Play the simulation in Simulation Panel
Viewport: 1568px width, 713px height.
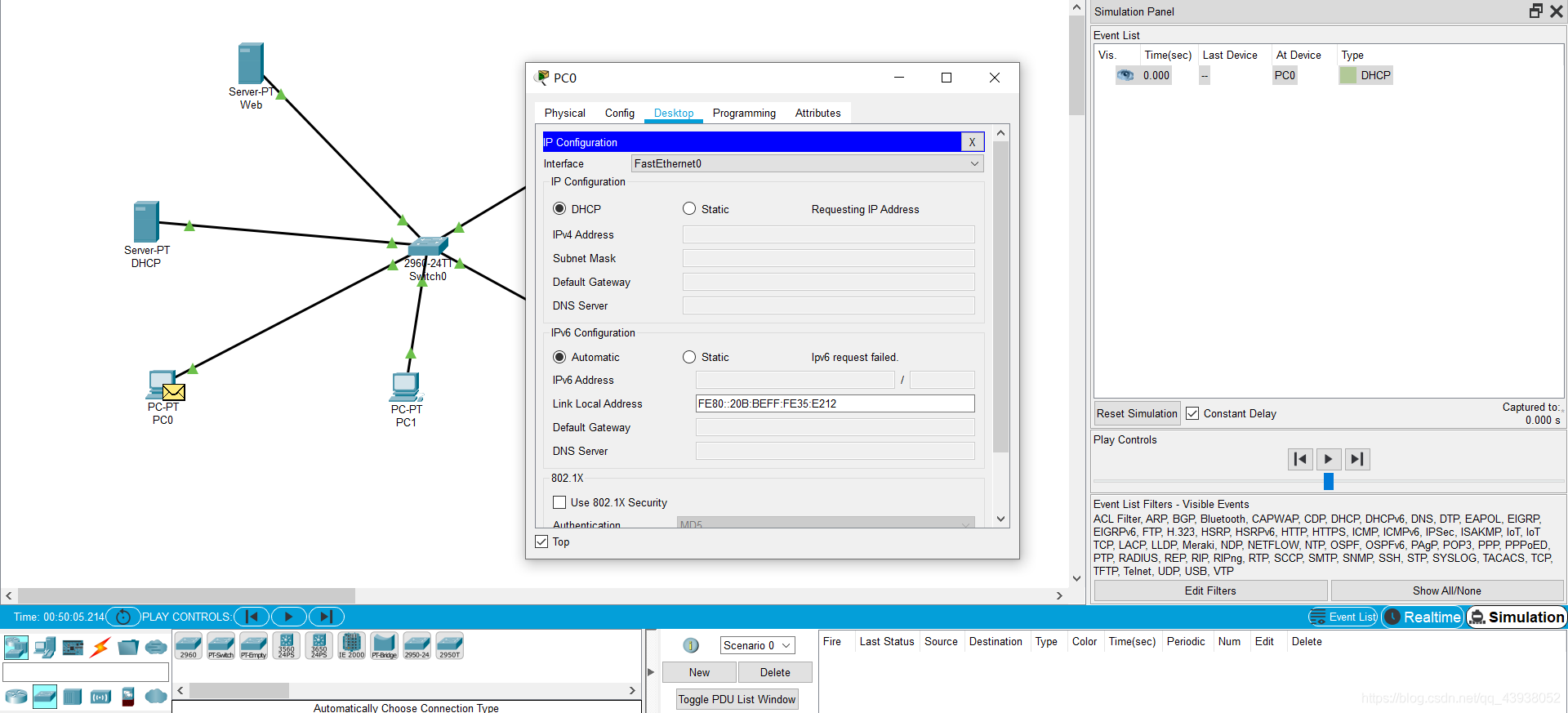(x=1329, y=459)
